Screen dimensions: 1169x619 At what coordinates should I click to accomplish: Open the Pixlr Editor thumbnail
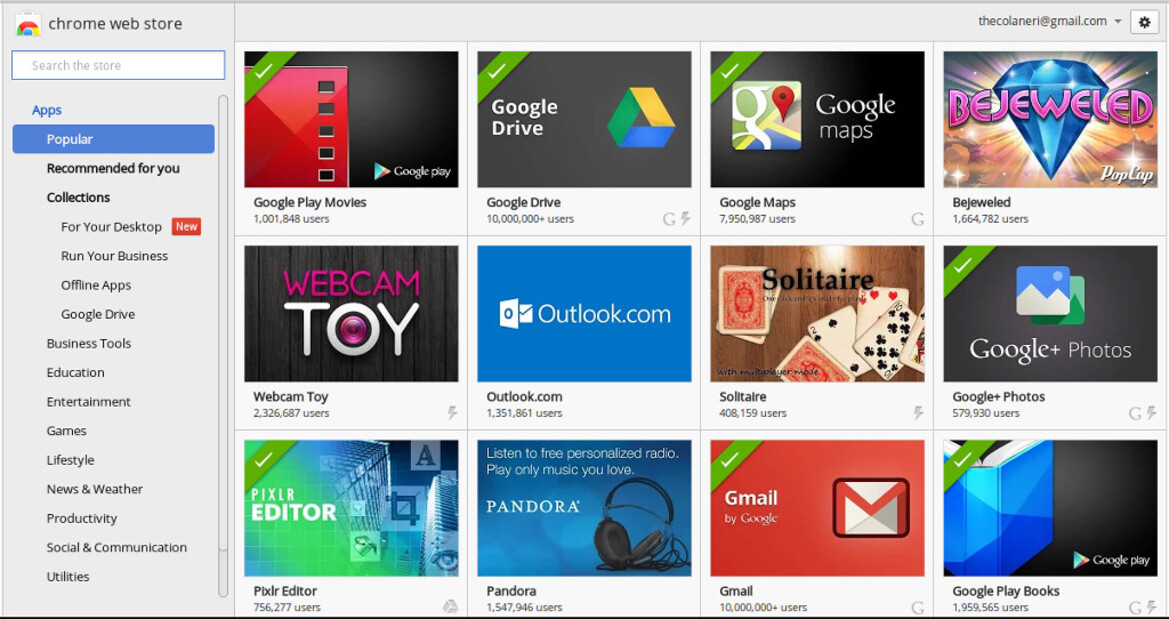click(x=351, y=508)
